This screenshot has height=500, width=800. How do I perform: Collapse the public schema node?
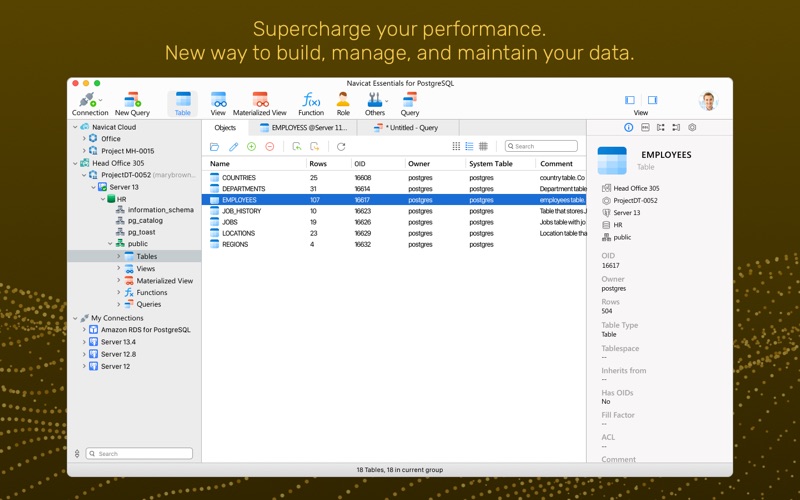click(110, 244)
